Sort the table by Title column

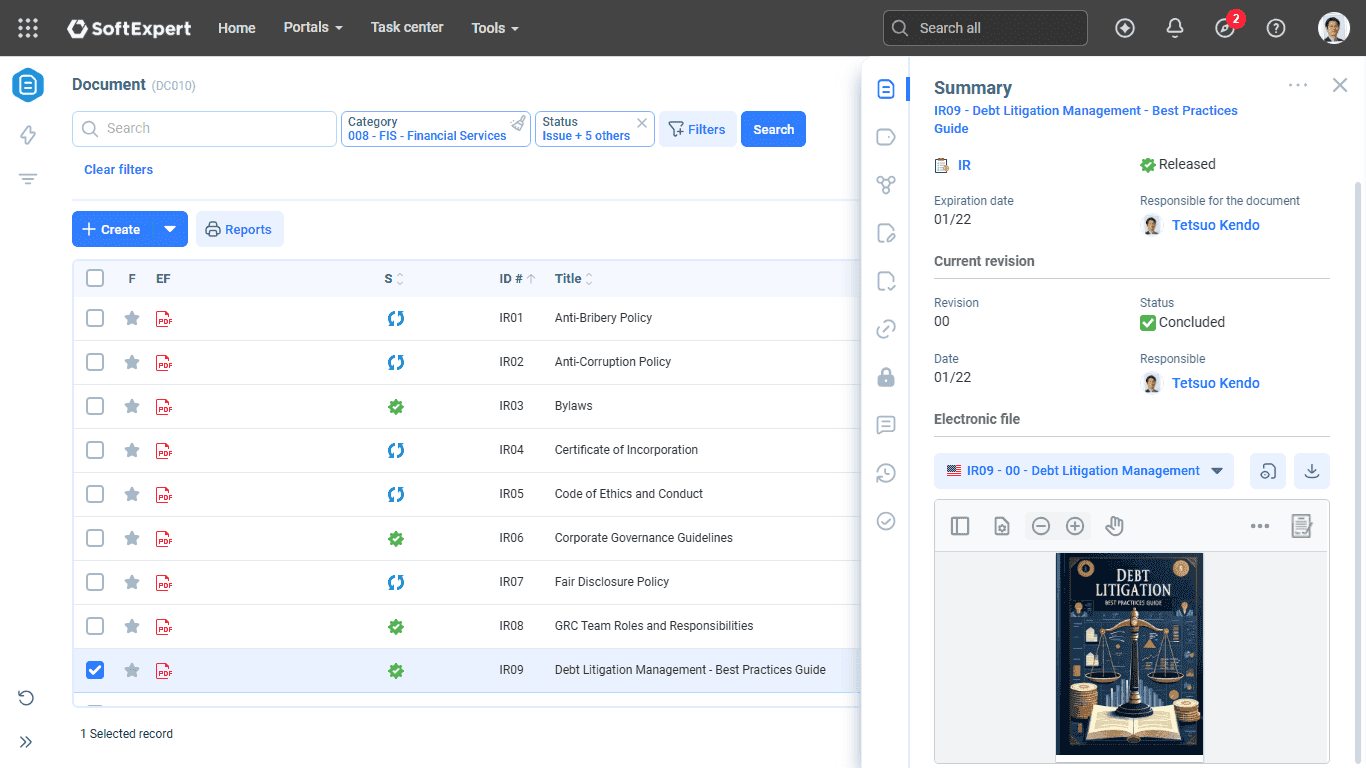tap(574, 279)
